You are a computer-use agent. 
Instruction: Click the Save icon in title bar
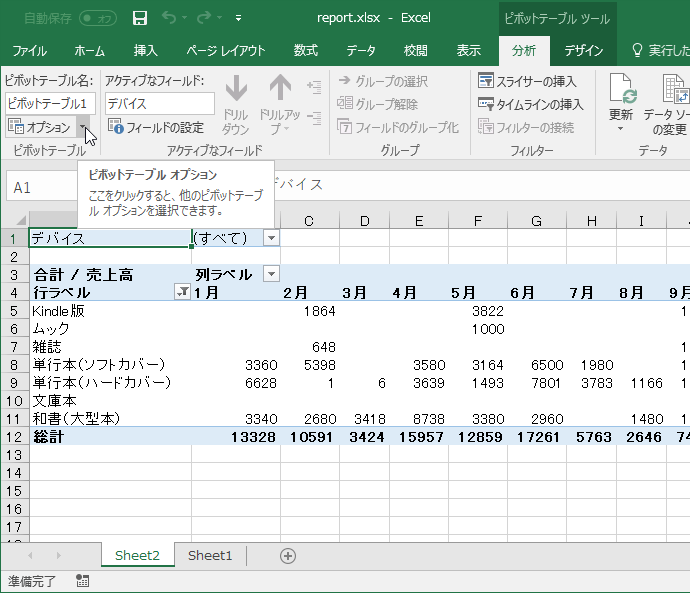[x=139, y=18]
